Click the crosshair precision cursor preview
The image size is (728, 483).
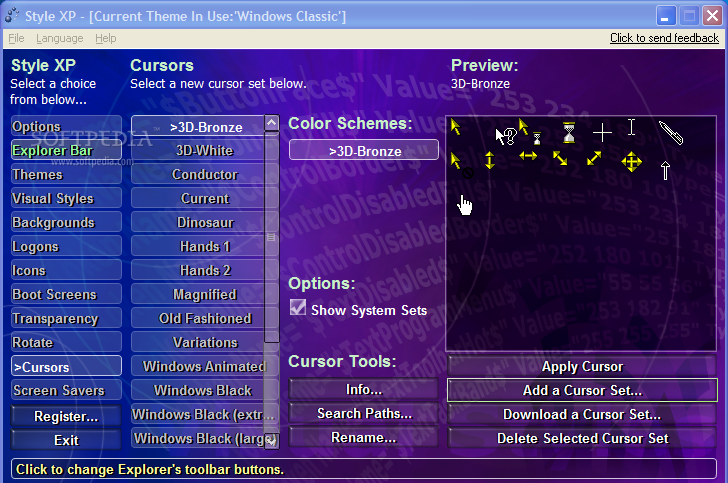click(602, 133)
